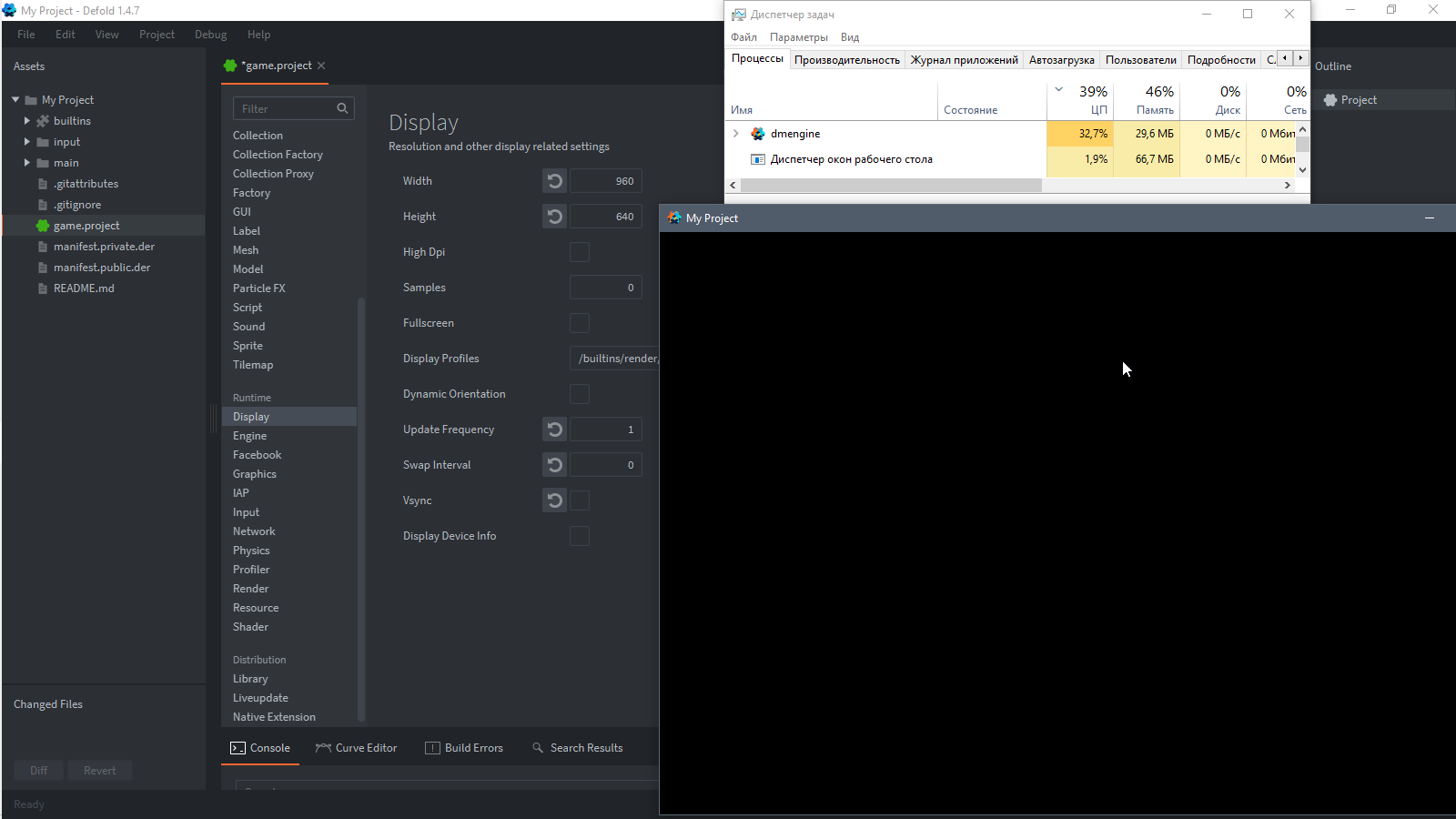Viewport: 1456px width, 819px height.
Task: Click the Defold logo in title bar
Action: [9, 10]
